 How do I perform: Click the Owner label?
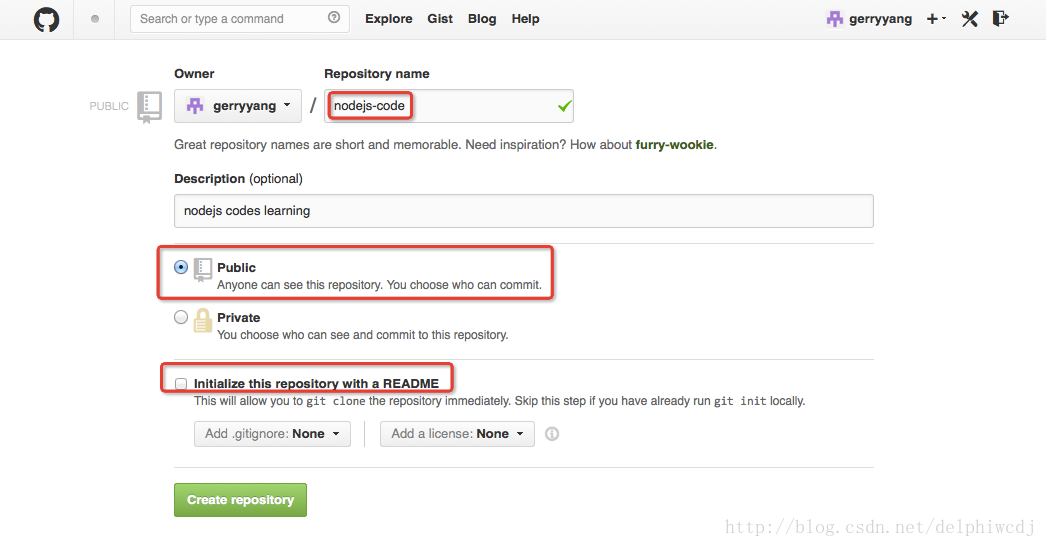(194, 73)
